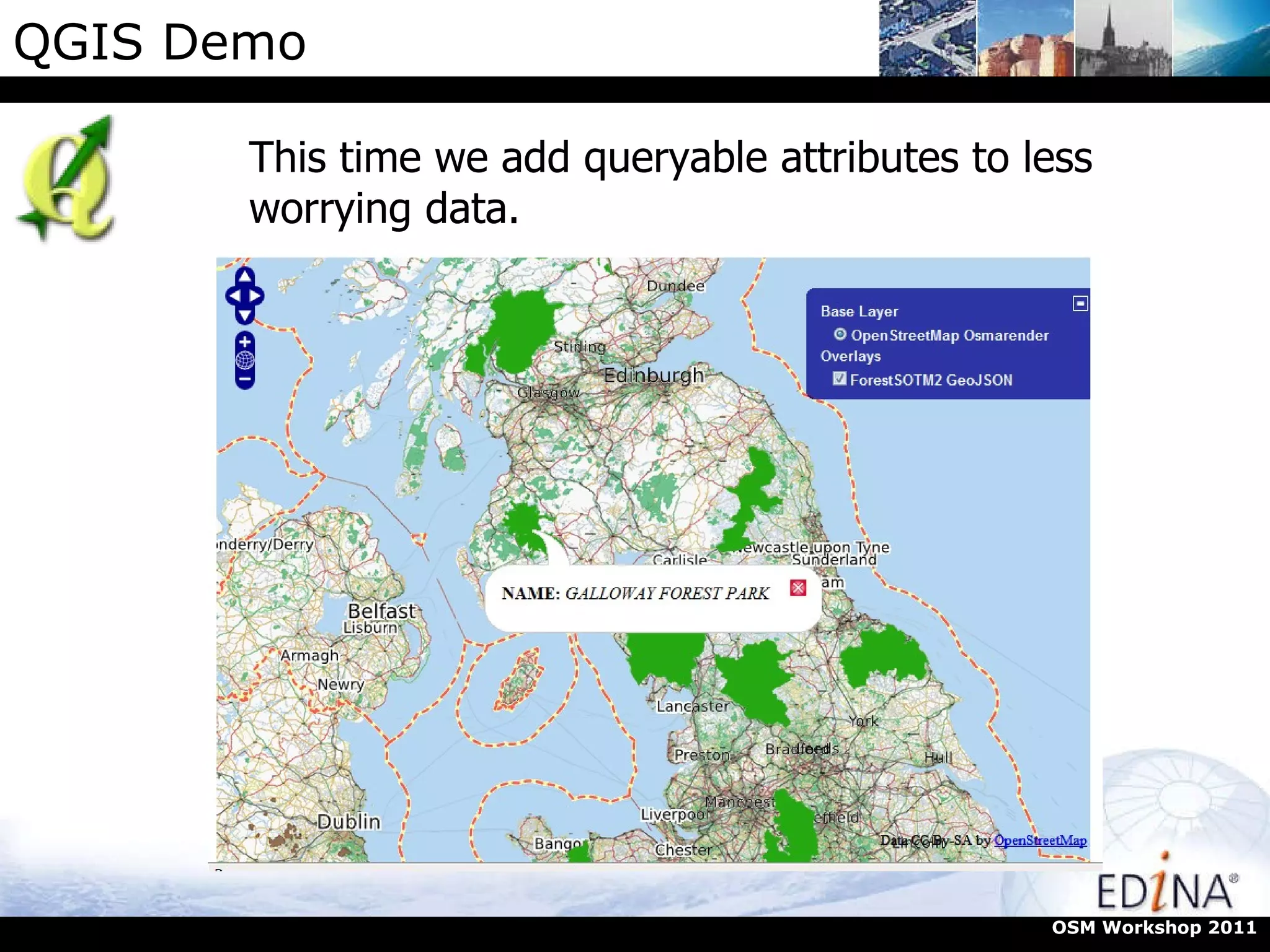
Task: Collapse the layer switcher panel
Action: point(1080,304)
